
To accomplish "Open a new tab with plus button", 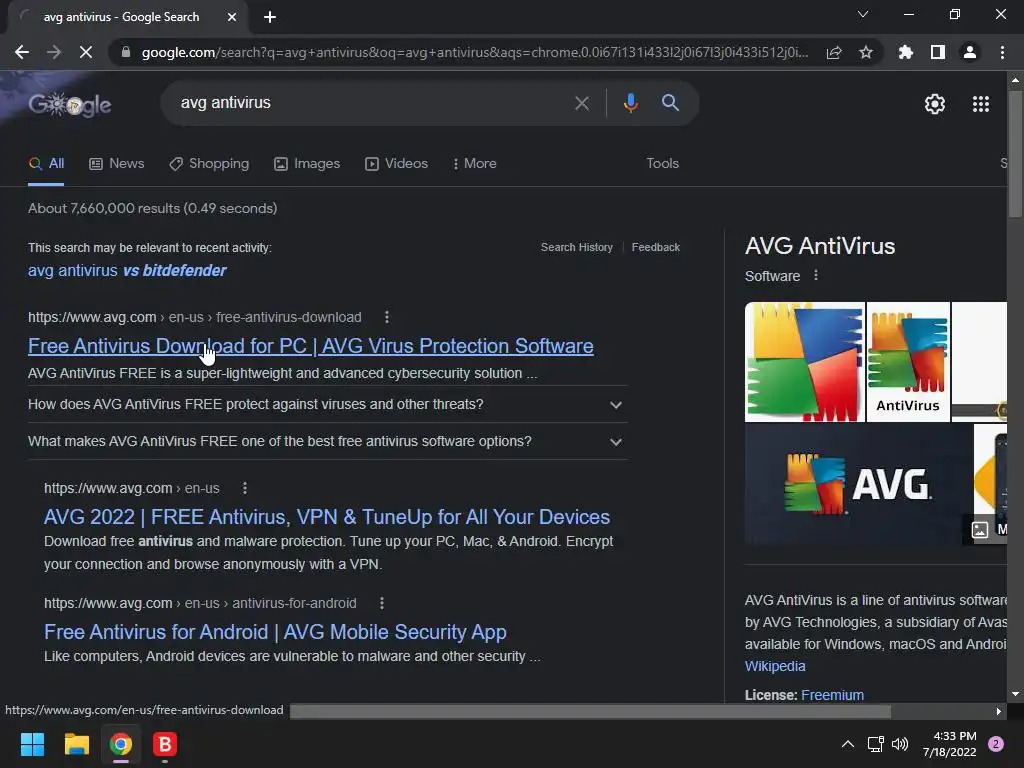I will coord(270,17).
